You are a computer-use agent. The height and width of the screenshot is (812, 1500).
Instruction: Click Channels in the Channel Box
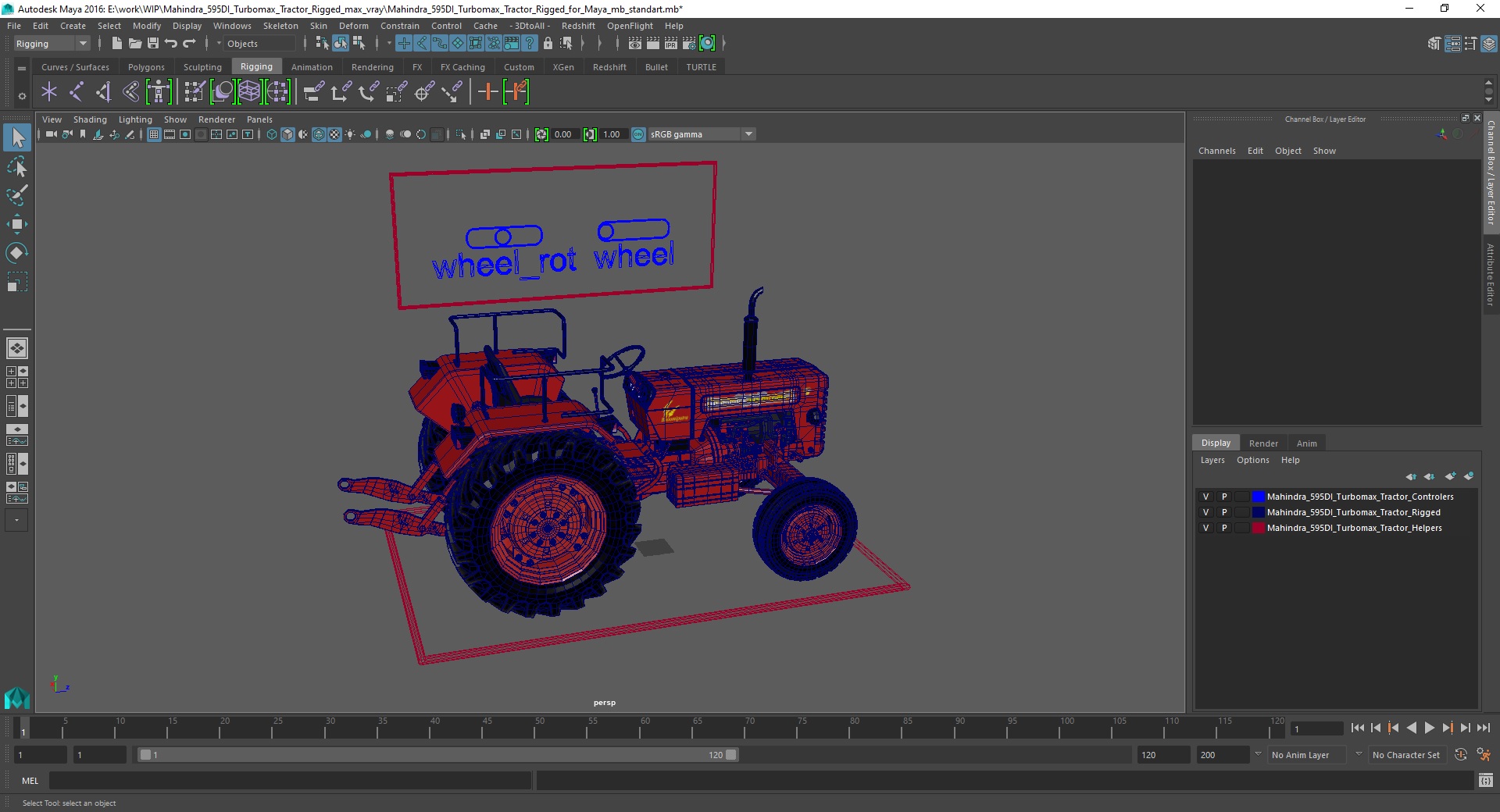[1217, 151]
